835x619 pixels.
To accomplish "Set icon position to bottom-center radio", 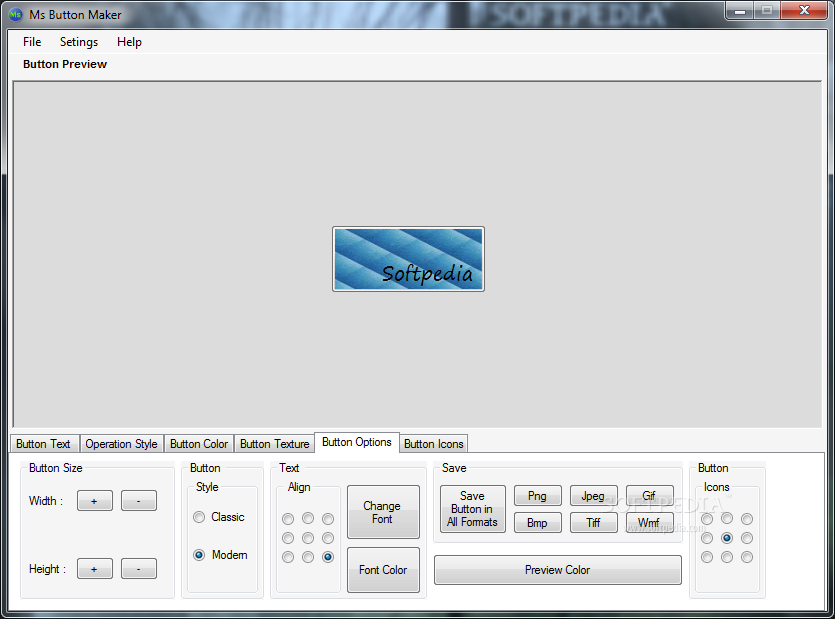I will 727,557.
